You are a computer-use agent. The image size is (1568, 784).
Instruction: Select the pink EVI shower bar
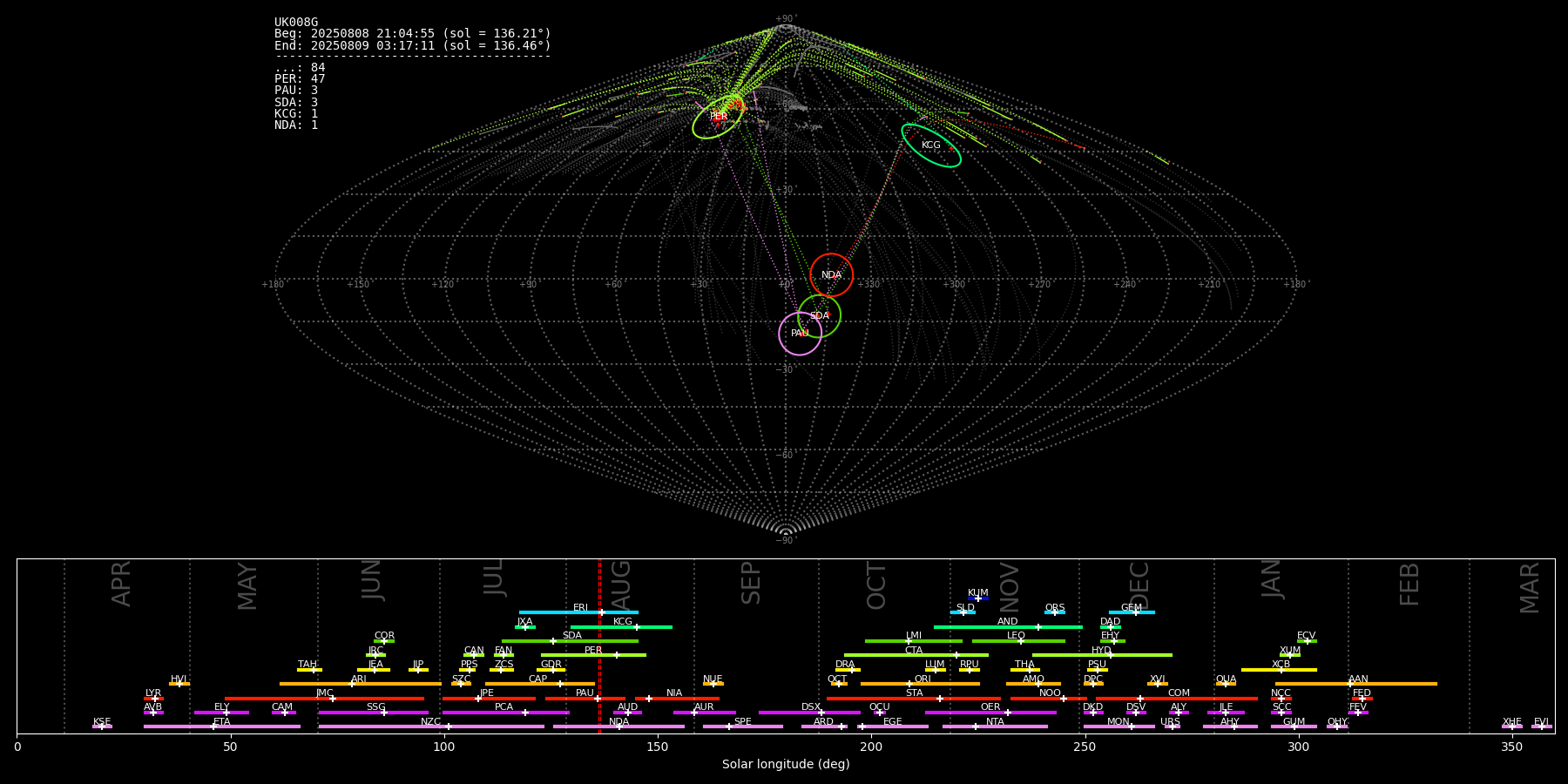point(1542,727)
